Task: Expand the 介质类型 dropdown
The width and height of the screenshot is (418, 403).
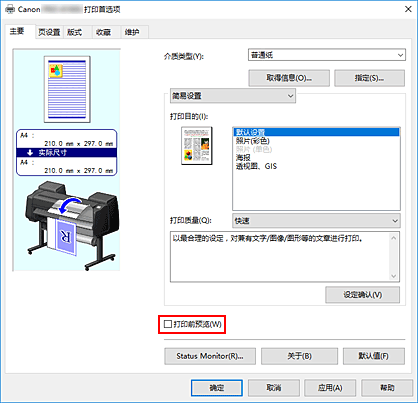Action: click(327, 55)
